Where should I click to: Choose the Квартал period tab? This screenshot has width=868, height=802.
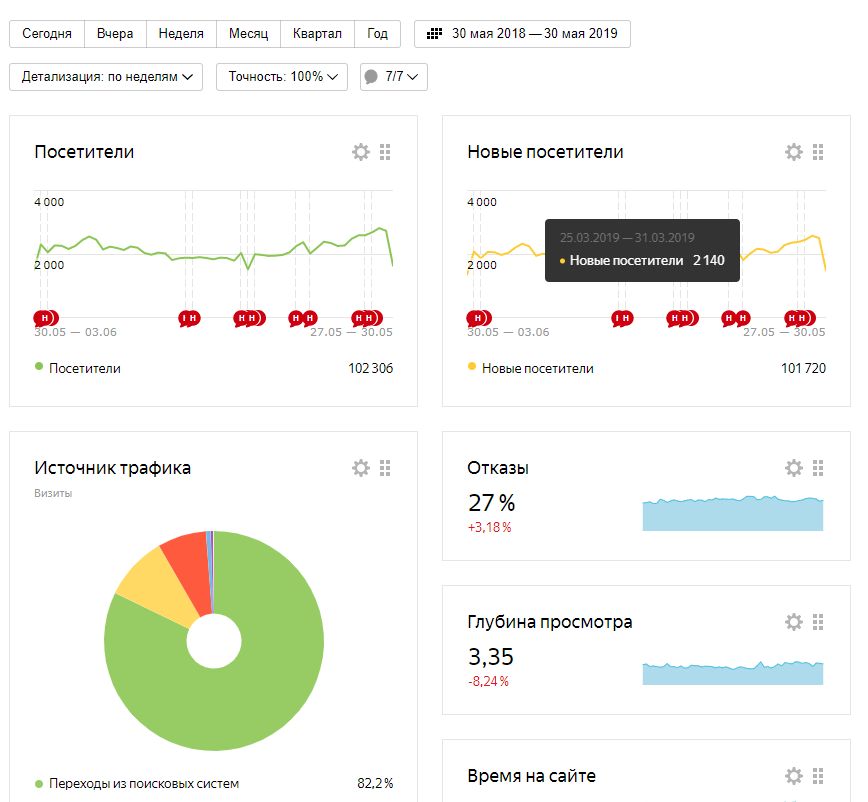click(x=317, y=34)
